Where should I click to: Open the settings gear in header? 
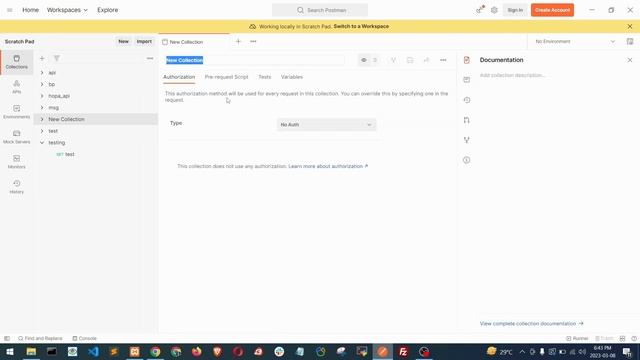coord(494,10)
